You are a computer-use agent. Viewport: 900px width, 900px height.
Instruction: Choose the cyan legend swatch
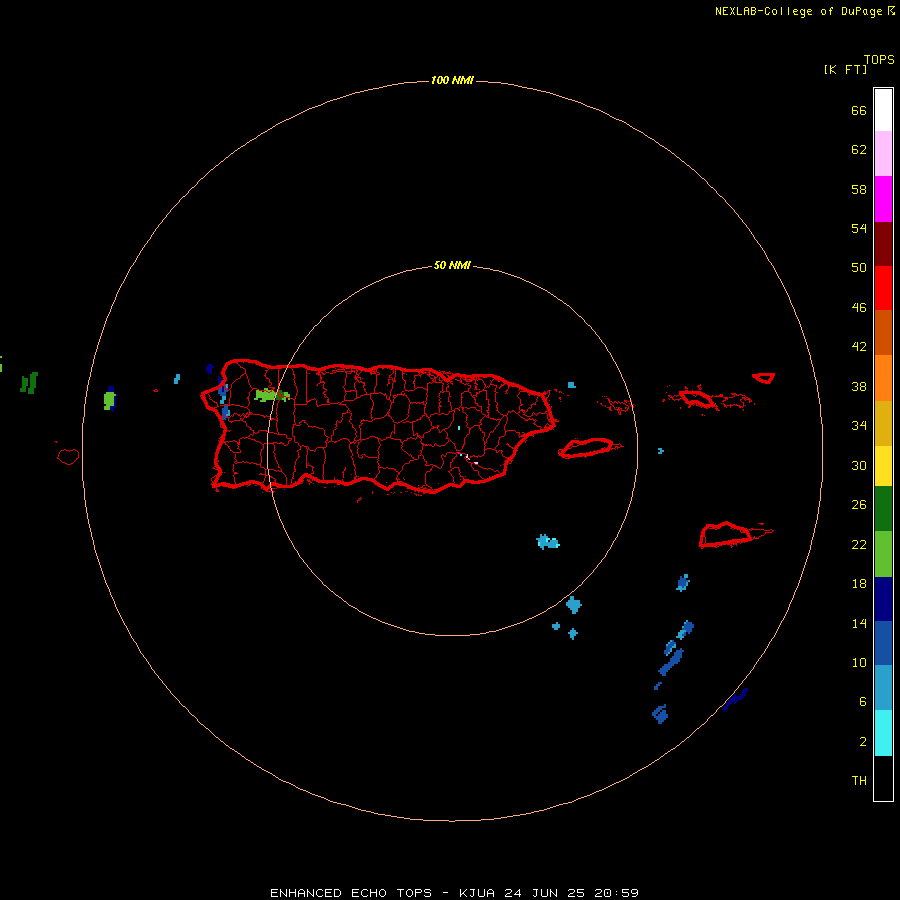pos(883,733)
